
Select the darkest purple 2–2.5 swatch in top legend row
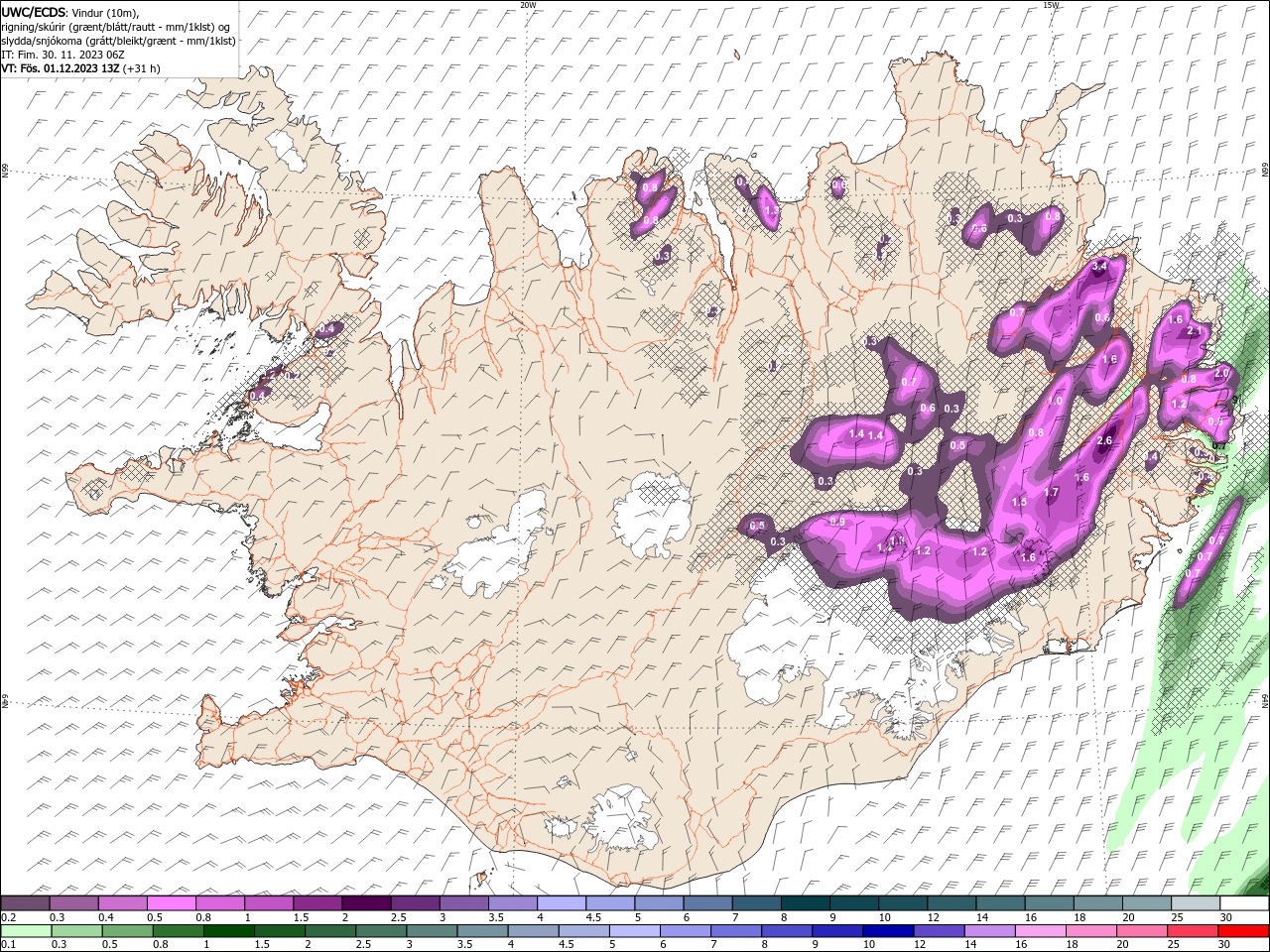tap(366, 903)
